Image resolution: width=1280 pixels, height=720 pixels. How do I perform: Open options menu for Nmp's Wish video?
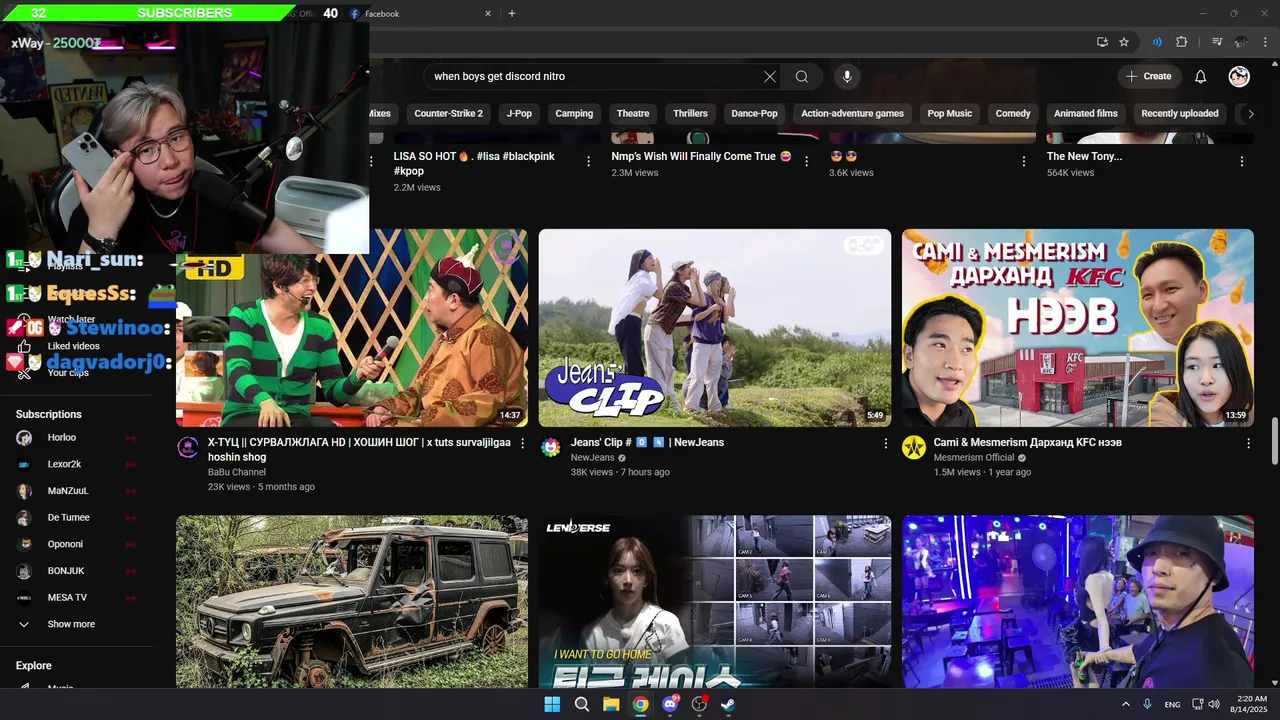[806, 161]
